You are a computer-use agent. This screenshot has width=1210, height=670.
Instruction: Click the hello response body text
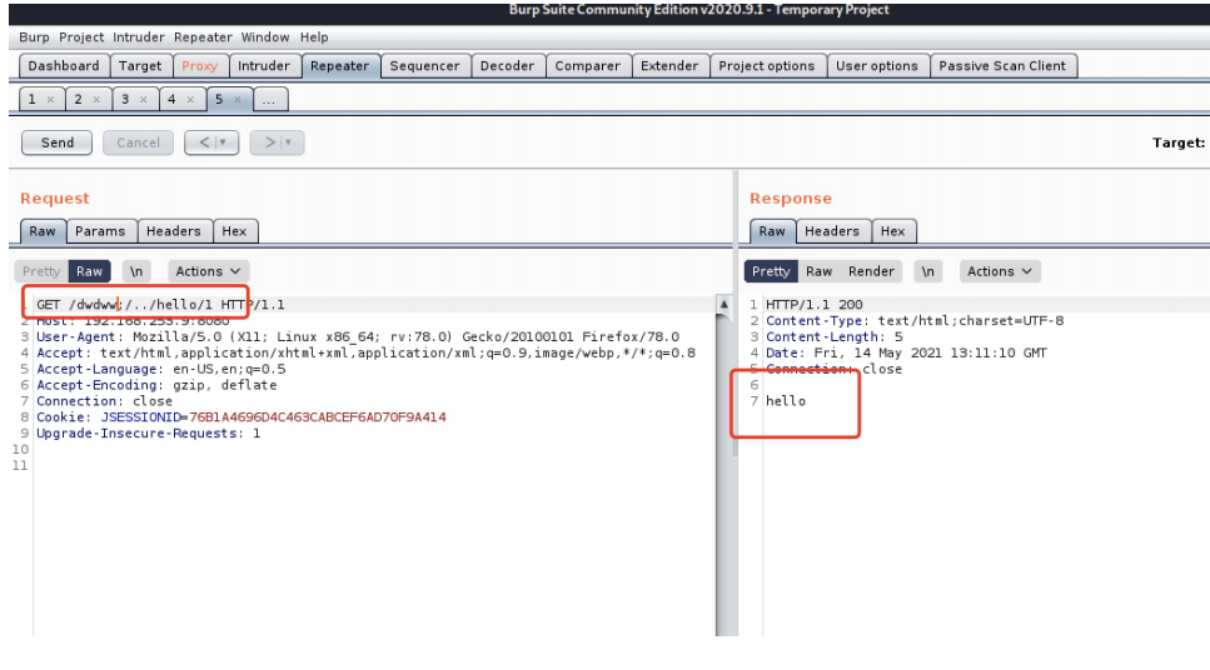tap(786, 401)
